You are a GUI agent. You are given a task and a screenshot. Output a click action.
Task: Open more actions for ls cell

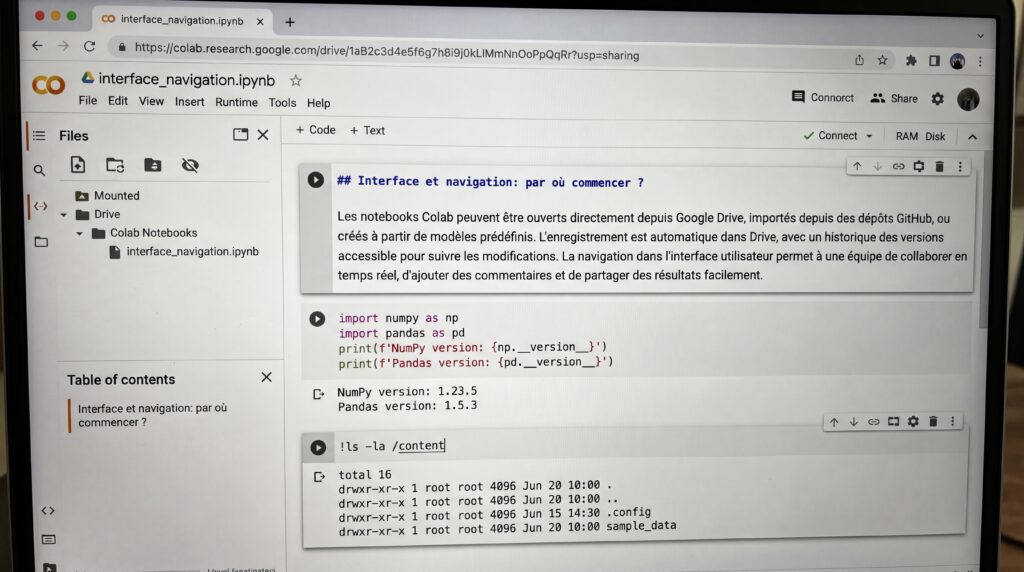pyautogui.click(x=953, y=422)
